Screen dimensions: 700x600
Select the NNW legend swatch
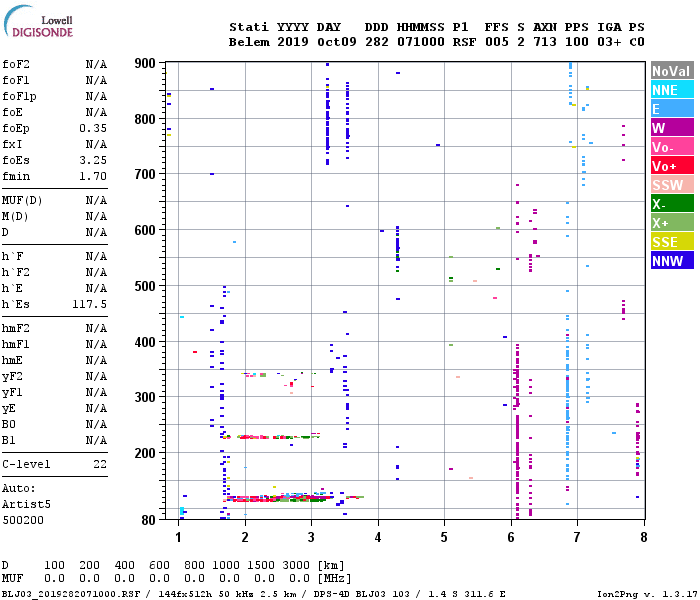[672, 261]
